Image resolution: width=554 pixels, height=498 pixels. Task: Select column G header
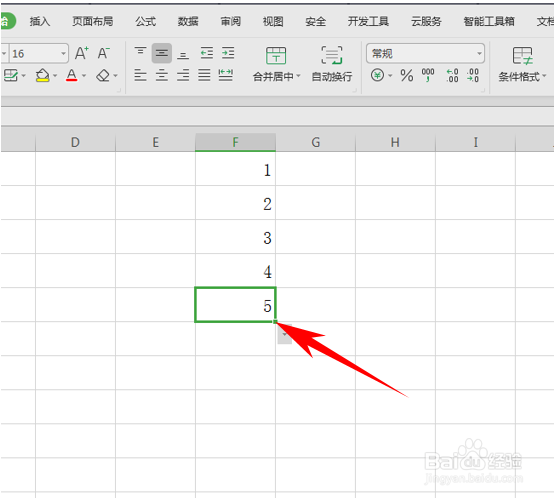316,142
